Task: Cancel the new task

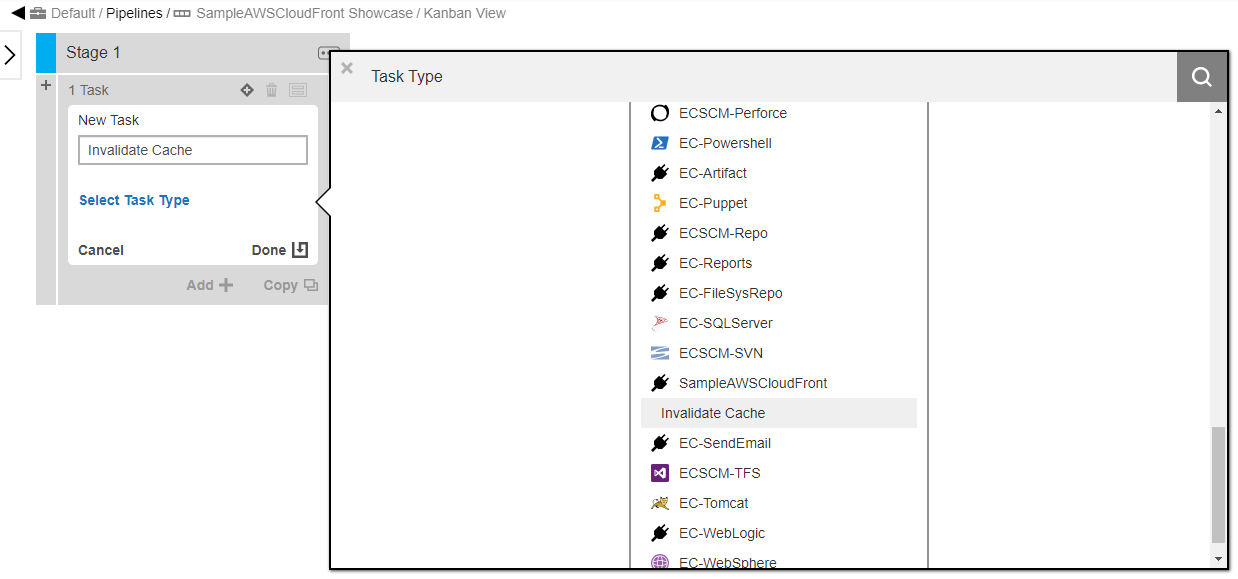Action: coord(101,250)
